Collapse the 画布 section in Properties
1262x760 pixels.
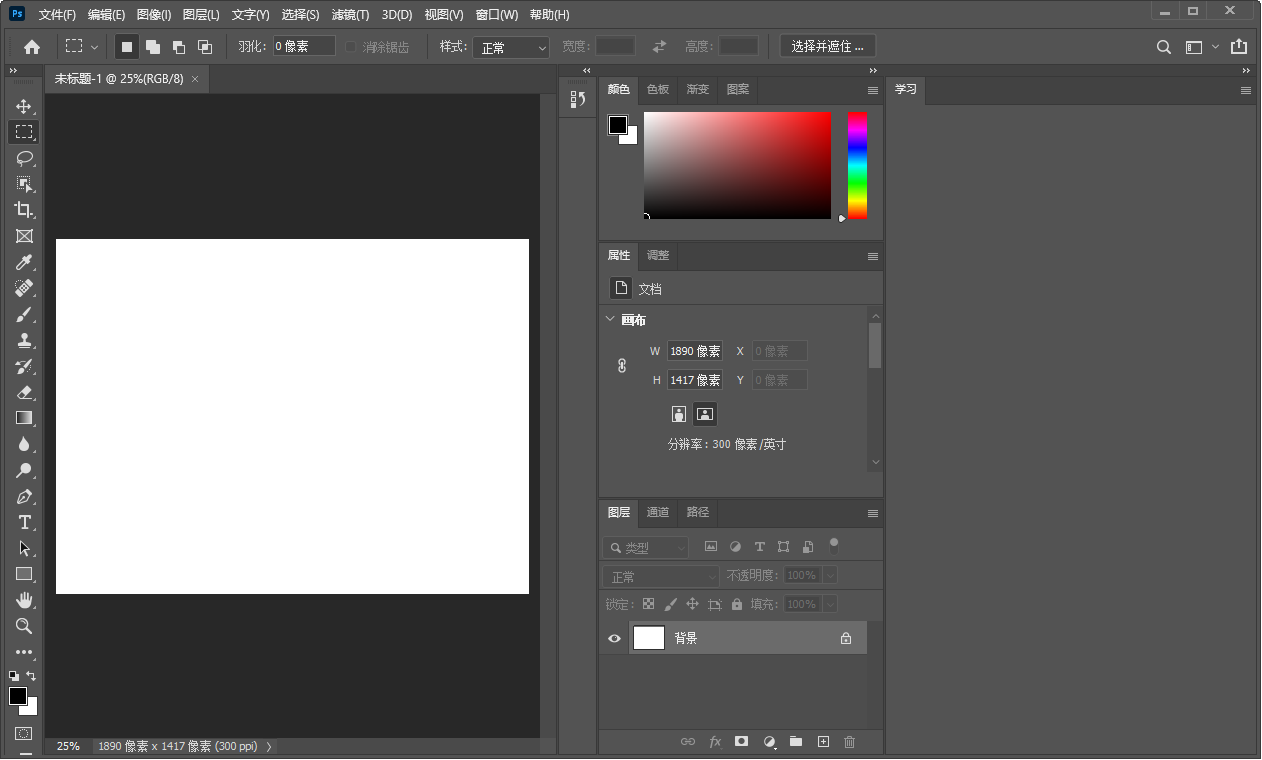[x=611, y=319]
